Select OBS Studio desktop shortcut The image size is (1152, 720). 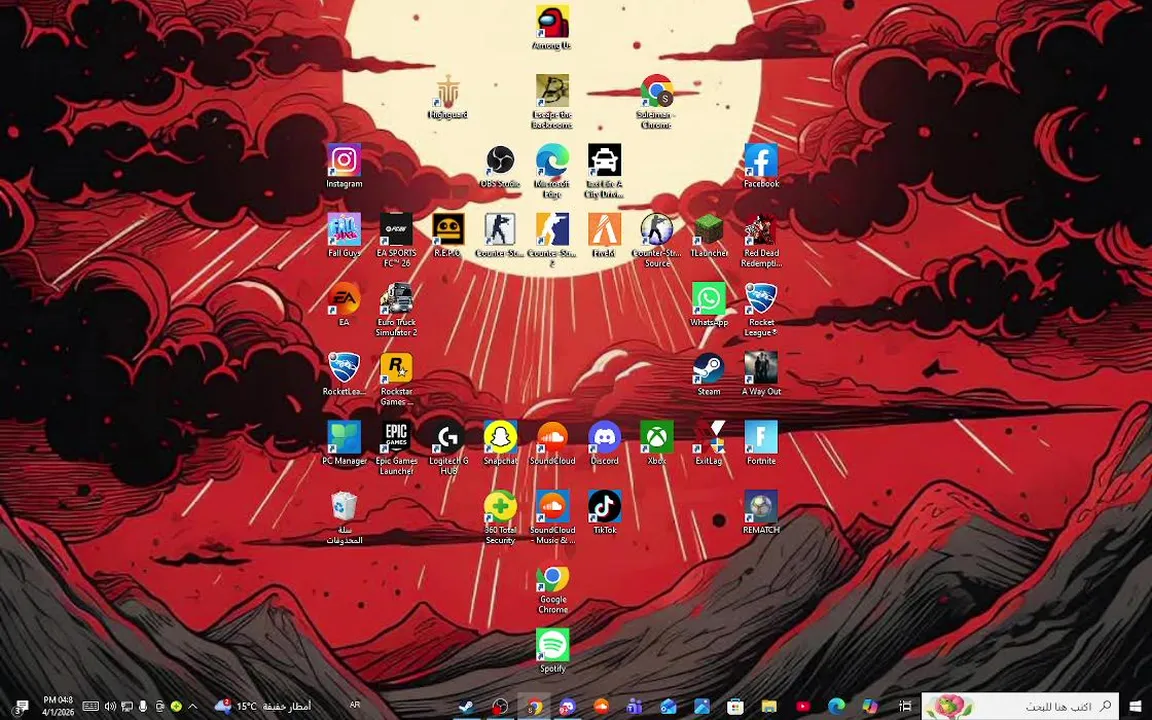pos(500,166)
